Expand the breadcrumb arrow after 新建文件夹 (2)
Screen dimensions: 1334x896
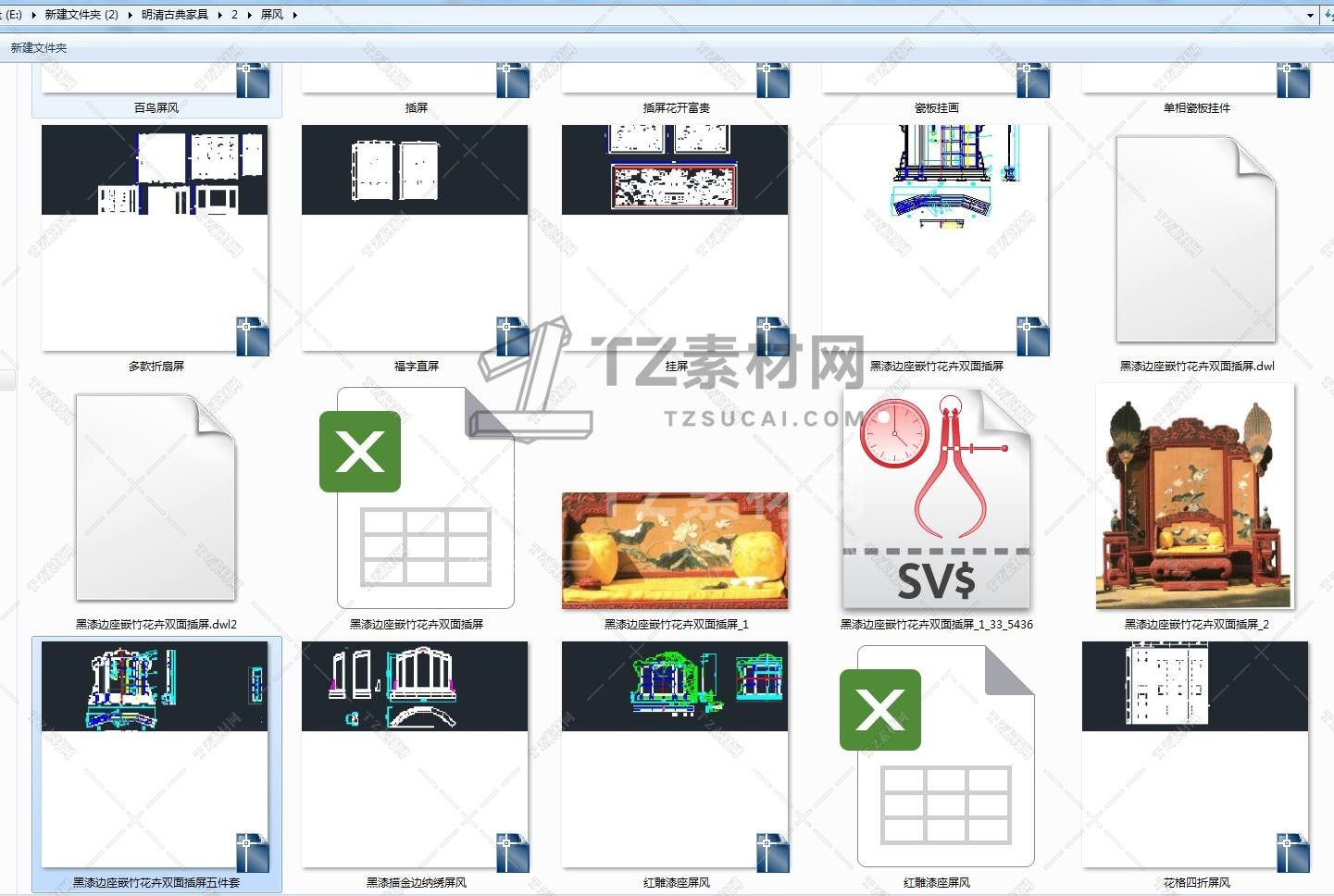pyautogui.click(x=131, y=15)
